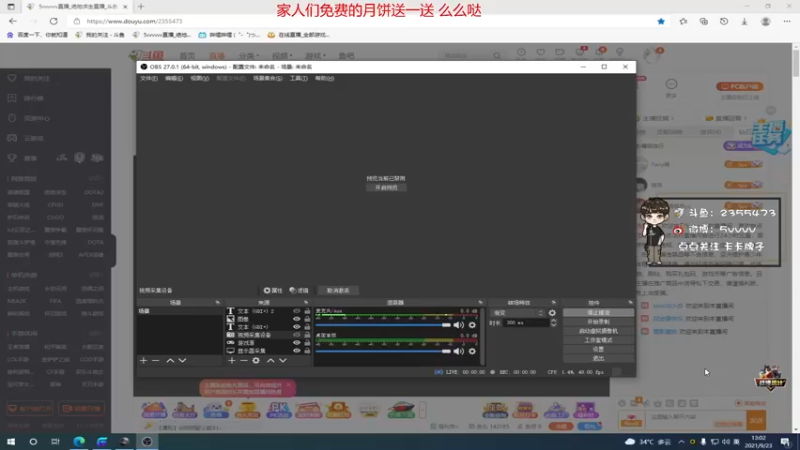The image size is (800, 450).
Task: Decrease transition duration with the down arrow
Action: pyautogui.click(x=553, y=325)
